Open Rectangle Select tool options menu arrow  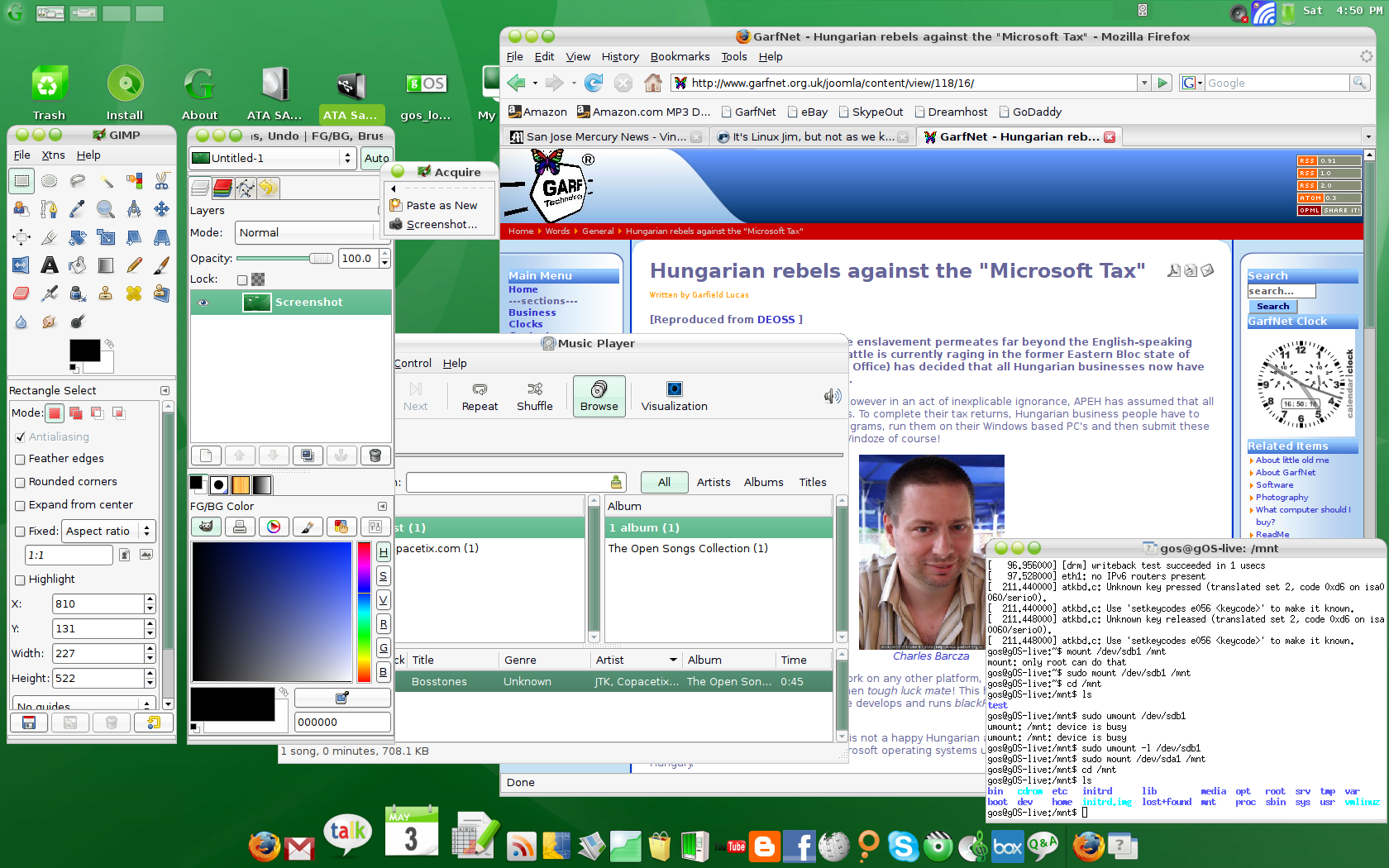point(165,390)
